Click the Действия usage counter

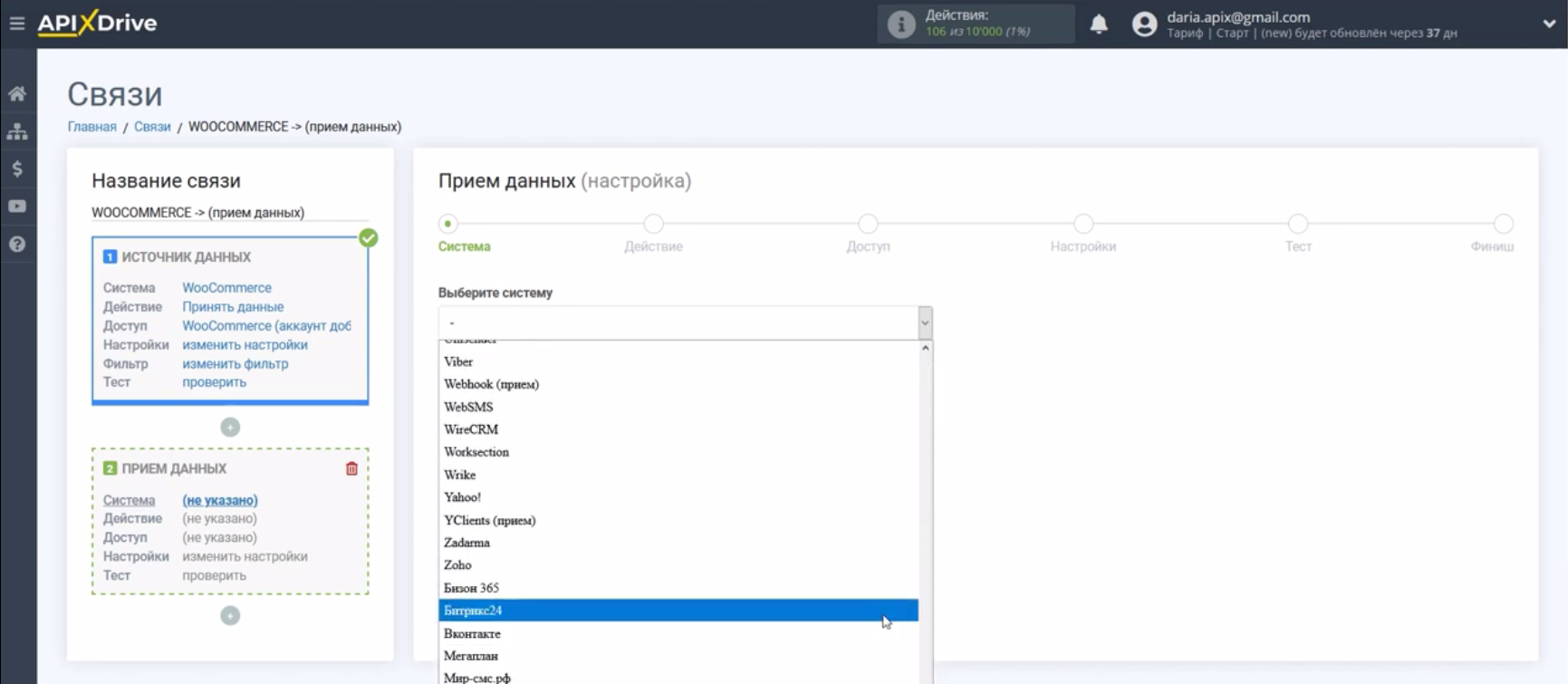coord(977,24)
